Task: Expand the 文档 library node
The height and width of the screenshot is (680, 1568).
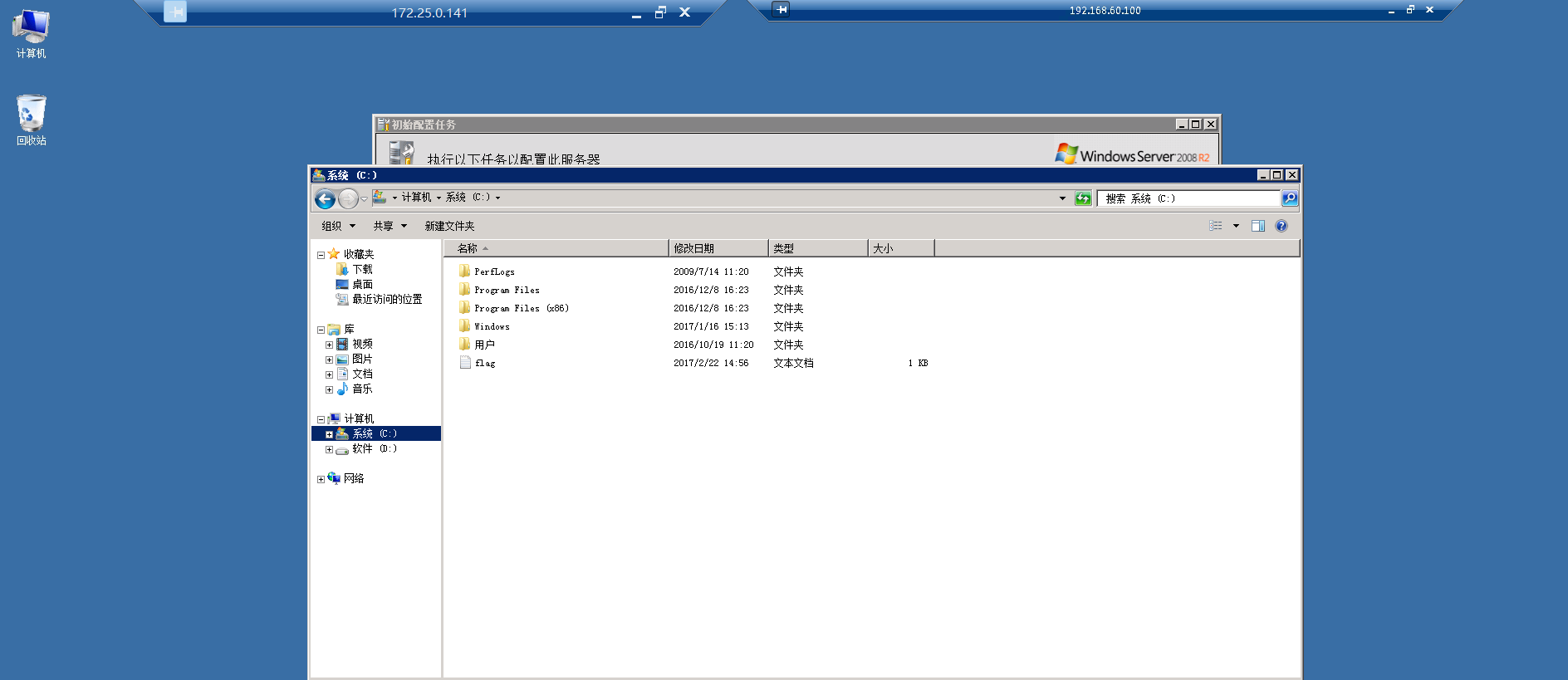Action: point(329,374)
